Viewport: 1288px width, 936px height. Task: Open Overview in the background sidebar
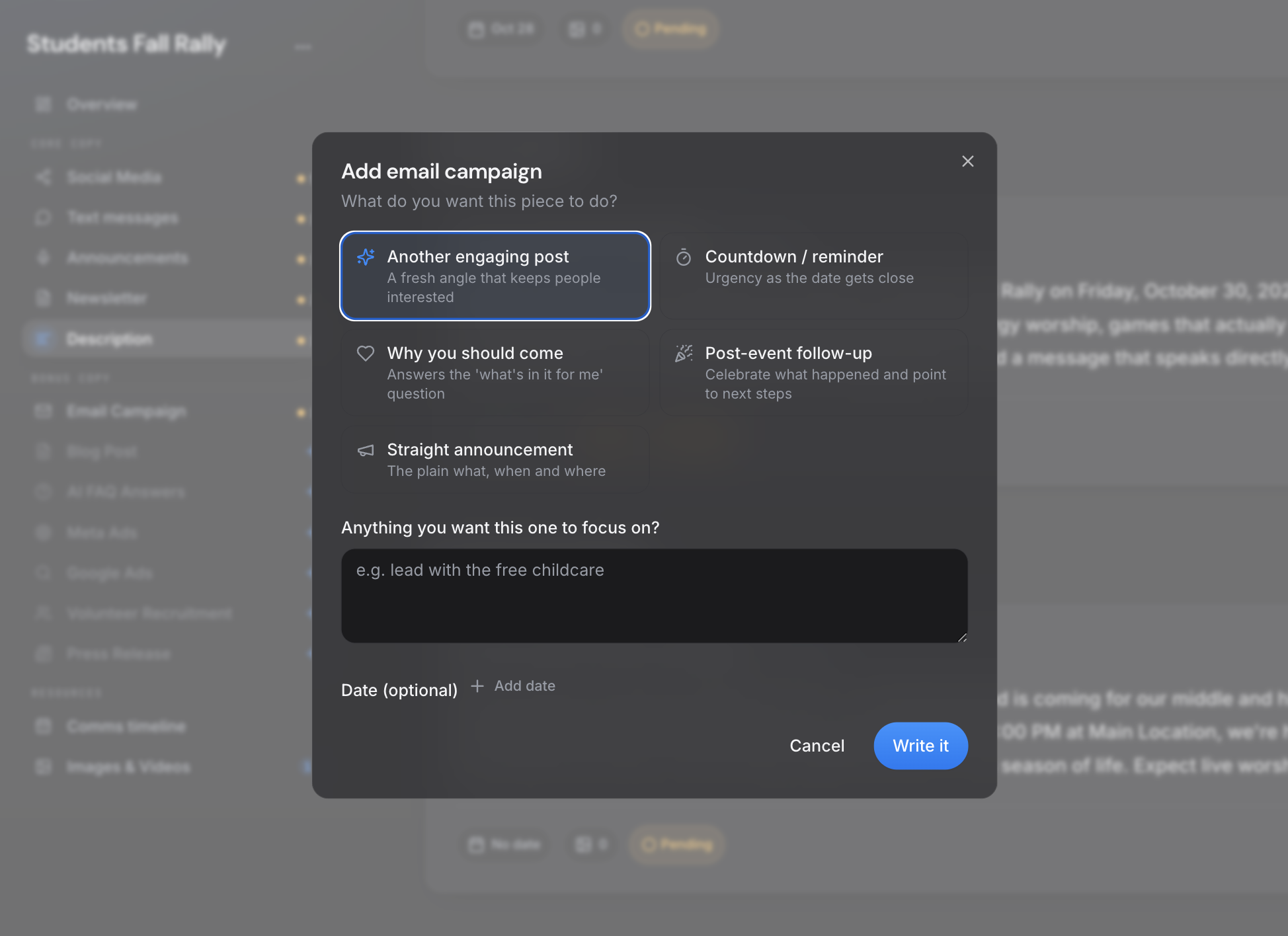tap(167, 104)
